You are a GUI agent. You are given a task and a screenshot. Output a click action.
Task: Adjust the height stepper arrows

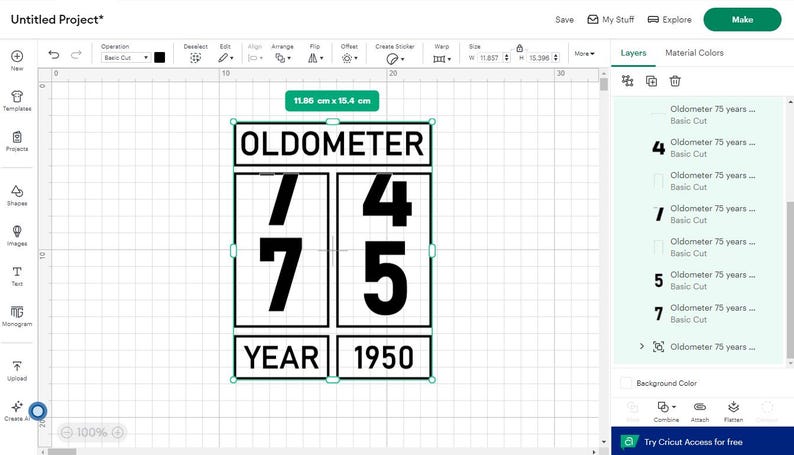point(555,58)
